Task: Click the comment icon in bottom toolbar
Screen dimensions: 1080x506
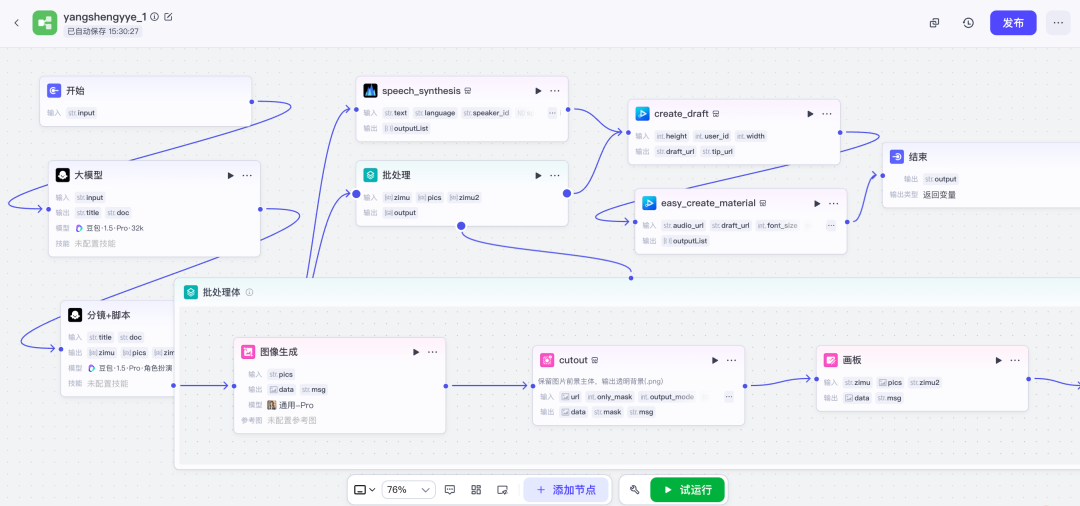Action: click(x=450, y=490)
